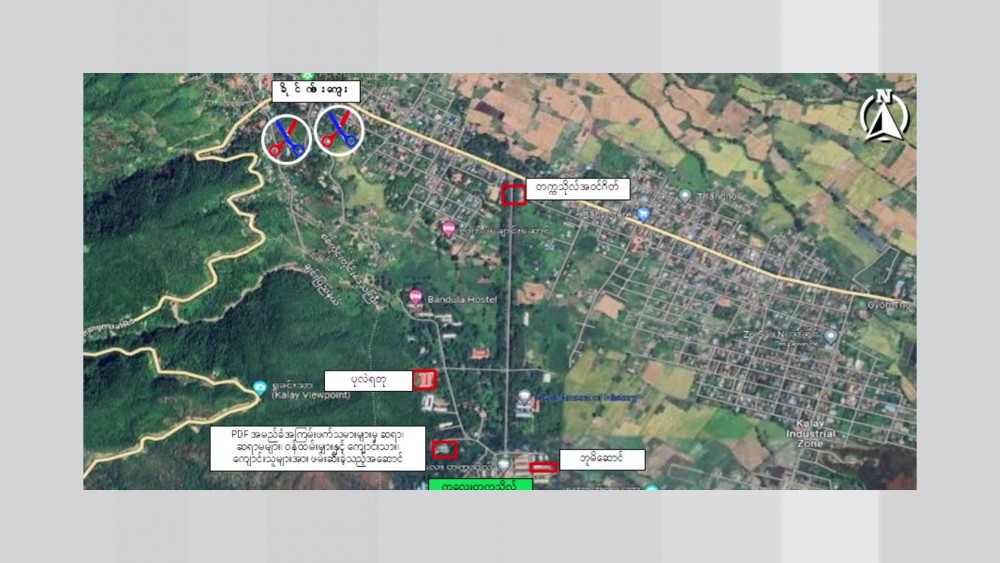Image resolution: width=1000 pixels, height=563 pixels.
Task: Click the right scissors marker icon
Action: click(x=337, y=130)
